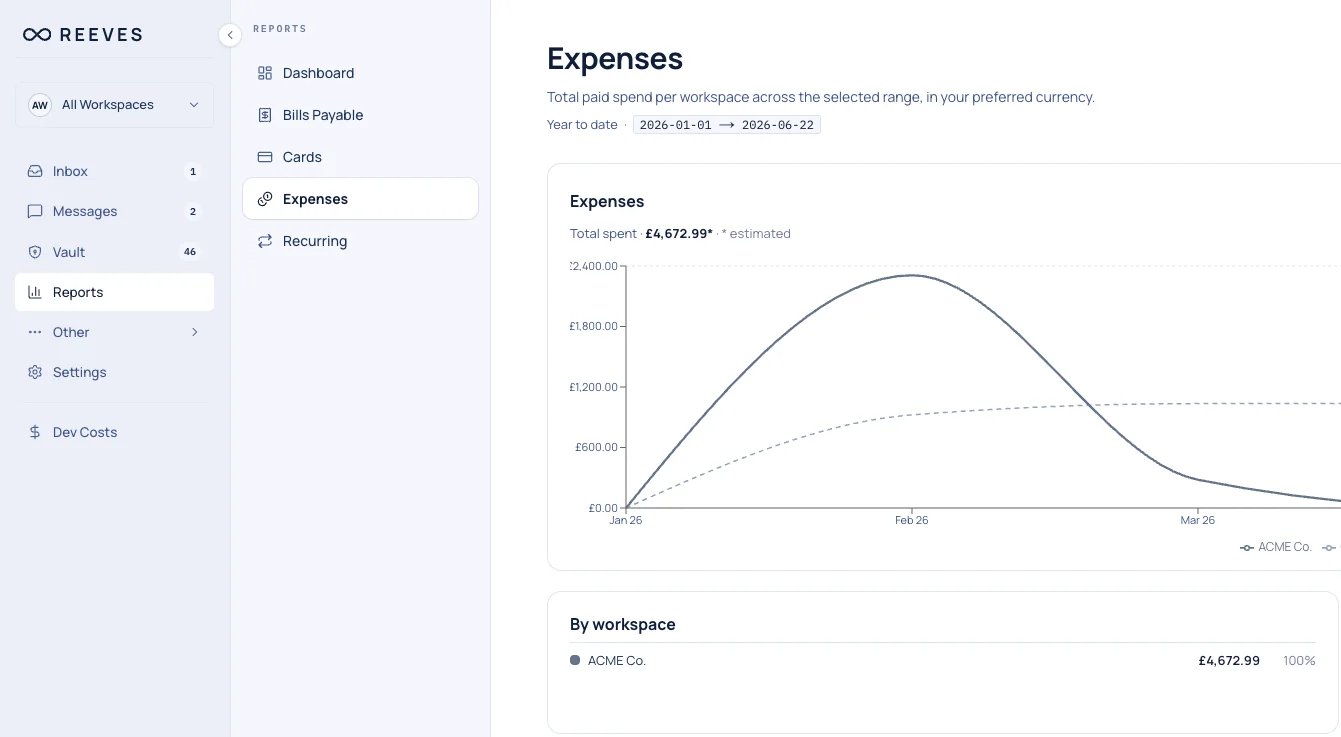Viewport: 1341px width, 737px height.
Task: Click the REPORTS panel header label
Action: pyautogui.click(x=280, y=29)
